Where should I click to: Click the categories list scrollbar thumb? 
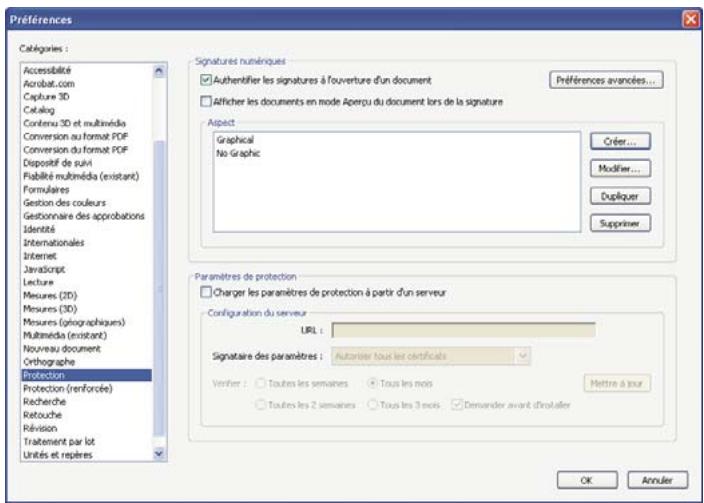(x=159, y=288)
